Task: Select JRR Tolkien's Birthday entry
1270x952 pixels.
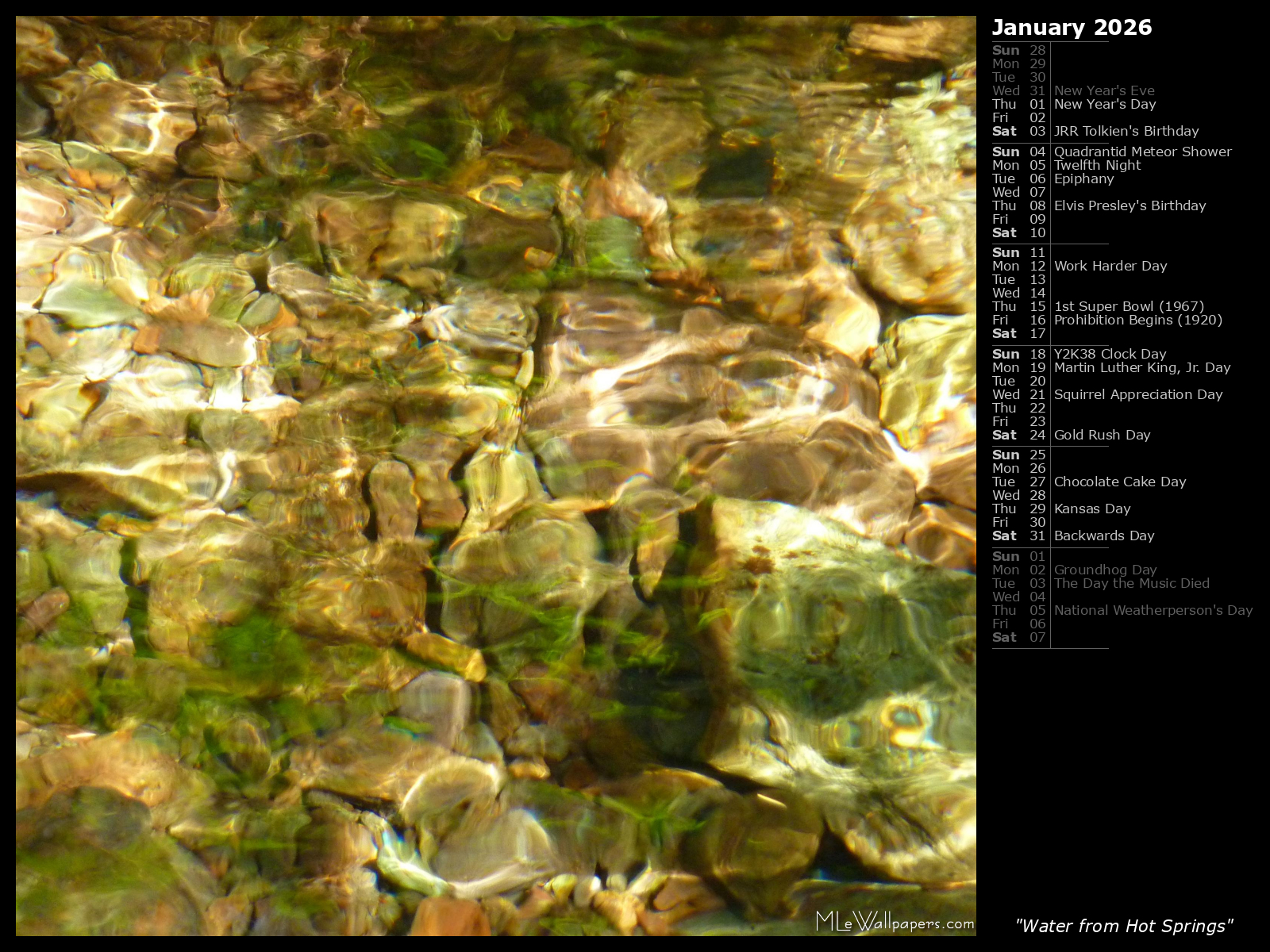Action: (x=1126, y=131)
